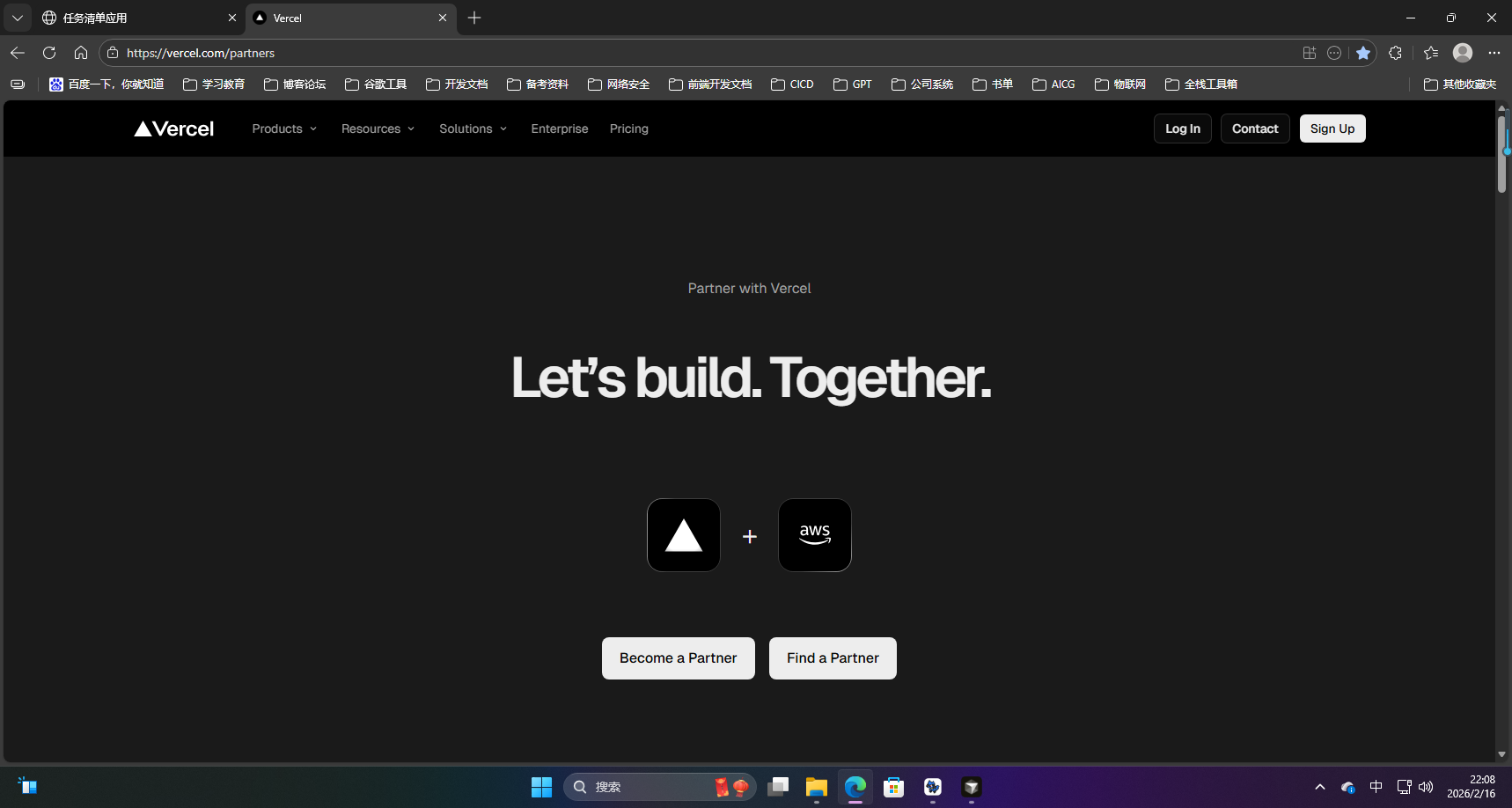Toggle the favorite star for this page
This screenshot has height=808, width=1512.
[1363, 53]
